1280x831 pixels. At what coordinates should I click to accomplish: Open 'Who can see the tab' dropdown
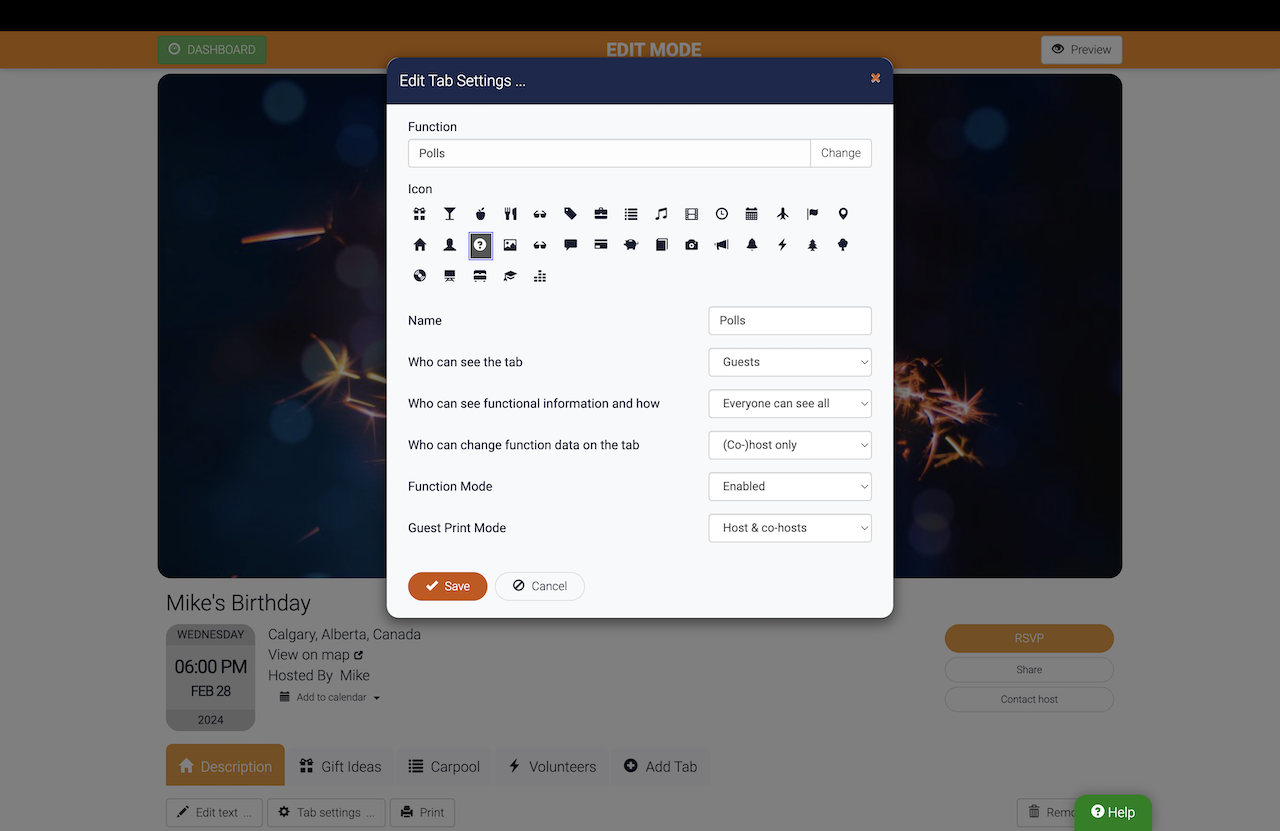[790, 362]
